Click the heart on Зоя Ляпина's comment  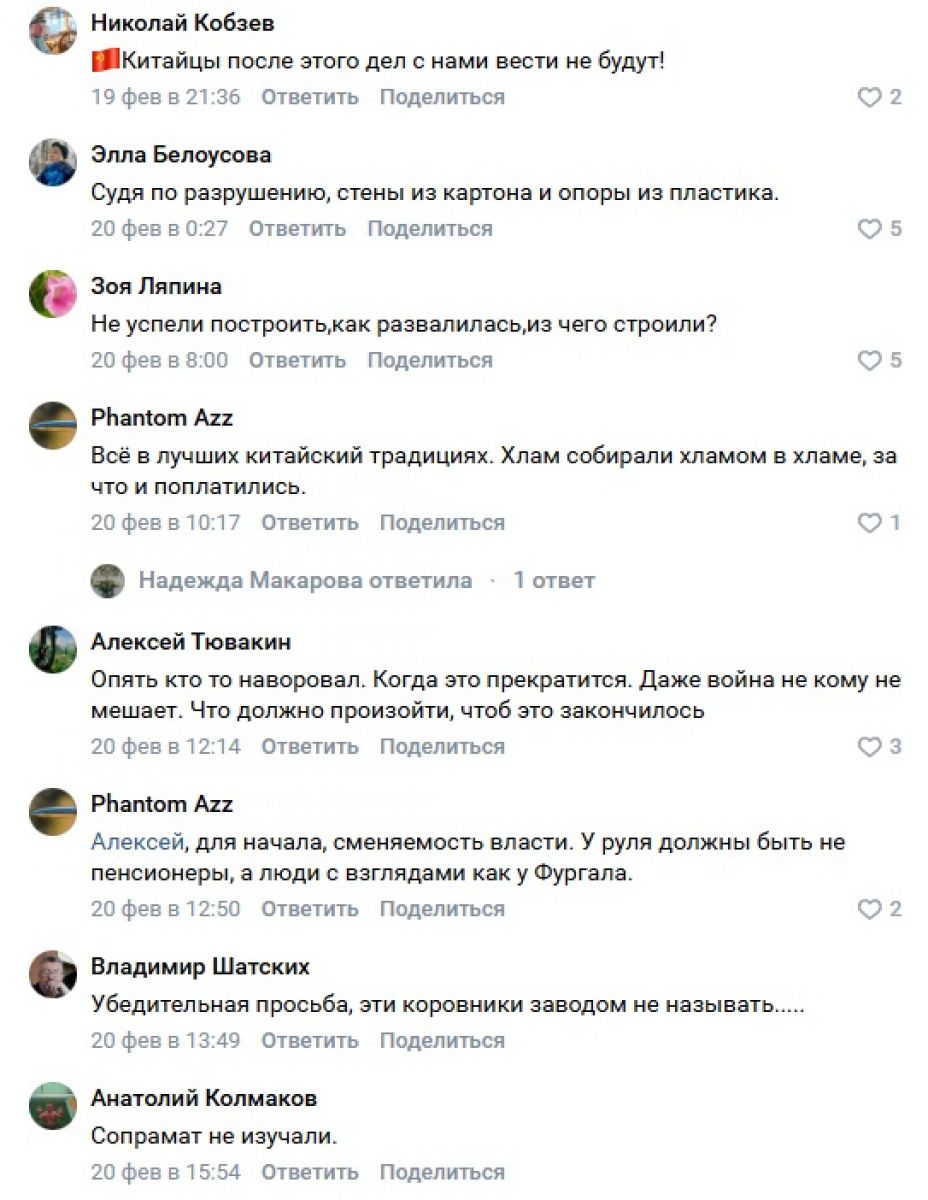pos(869,360)
